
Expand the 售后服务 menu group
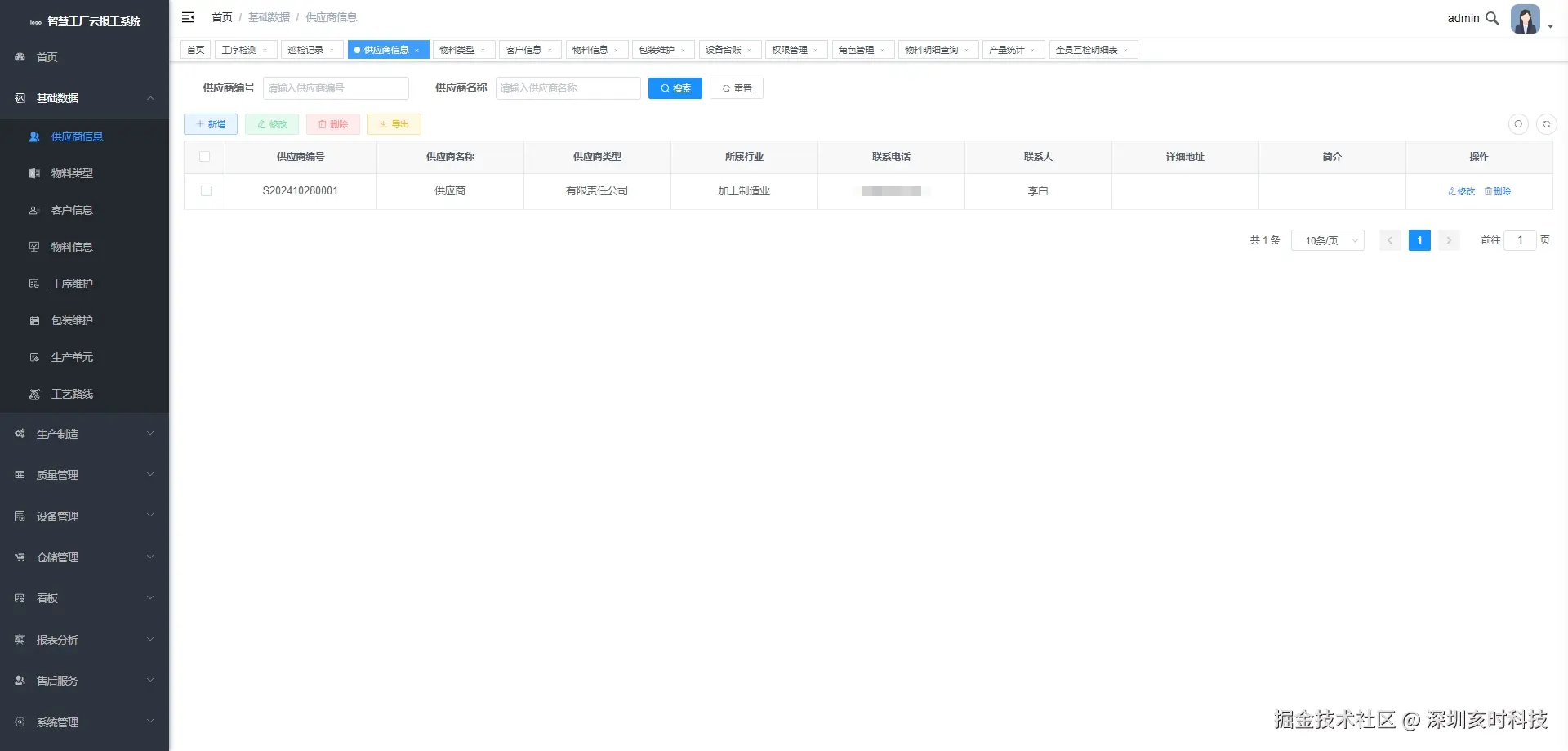pyautogui.click(x=85, y=681)
